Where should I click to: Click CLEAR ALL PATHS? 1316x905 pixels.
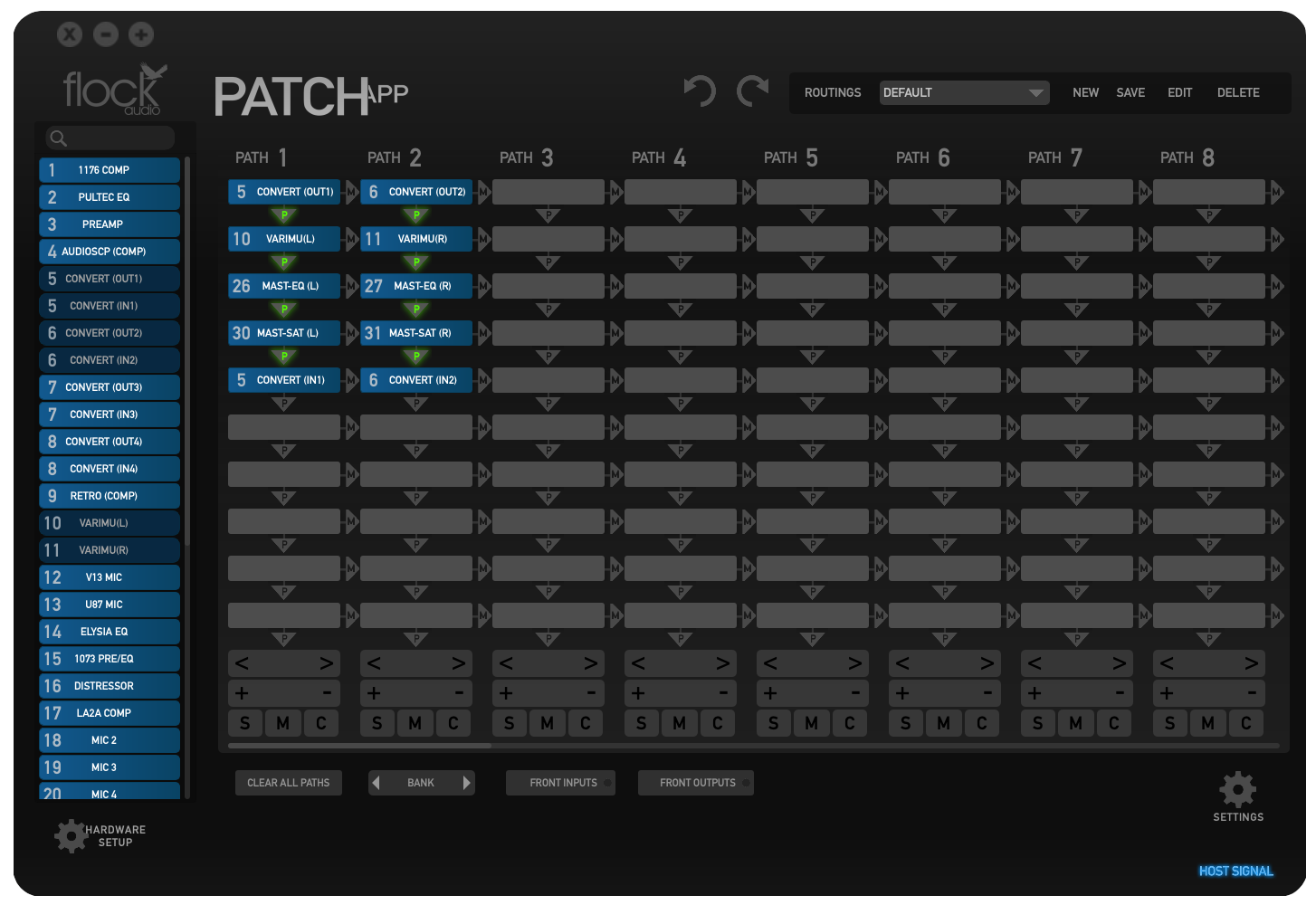288,782
